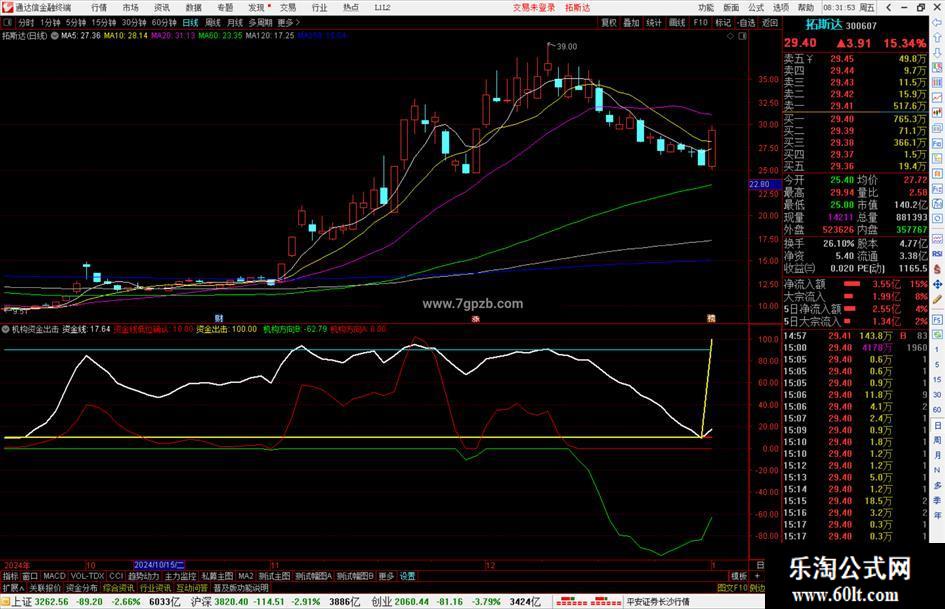Switch to 60分钟 chart period
The width and height of the screenshot is (945, 609).
pos(164,22)
